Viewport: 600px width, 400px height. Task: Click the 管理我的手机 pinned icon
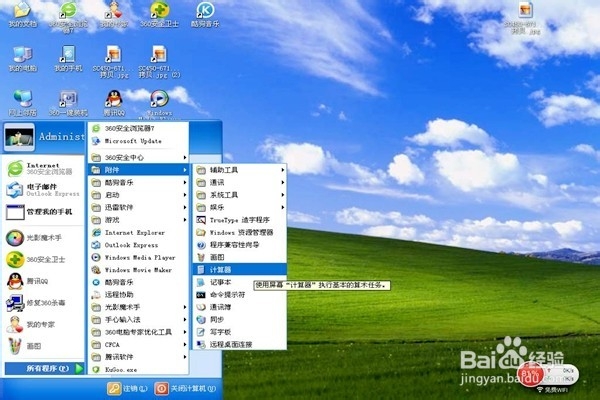tap(15, 212)
